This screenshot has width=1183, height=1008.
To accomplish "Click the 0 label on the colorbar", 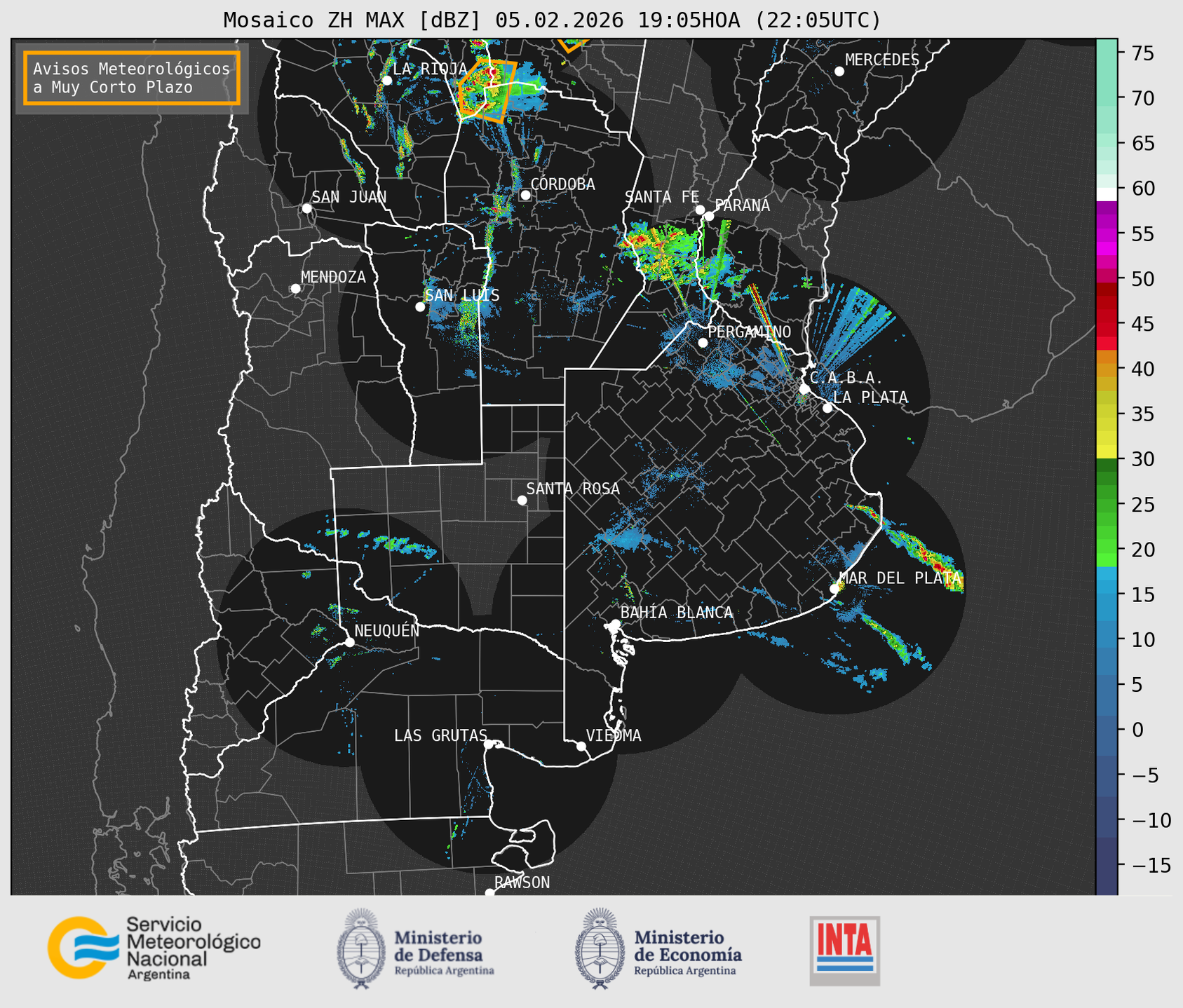I will click(1137, 730).
